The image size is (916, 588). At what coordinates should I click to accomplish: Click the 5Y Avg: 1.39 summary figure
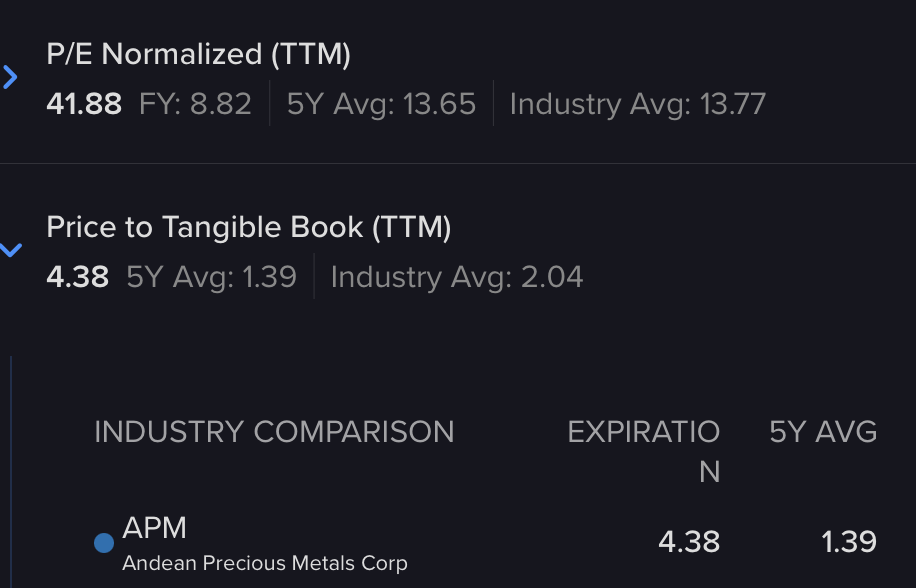[211, 277]
